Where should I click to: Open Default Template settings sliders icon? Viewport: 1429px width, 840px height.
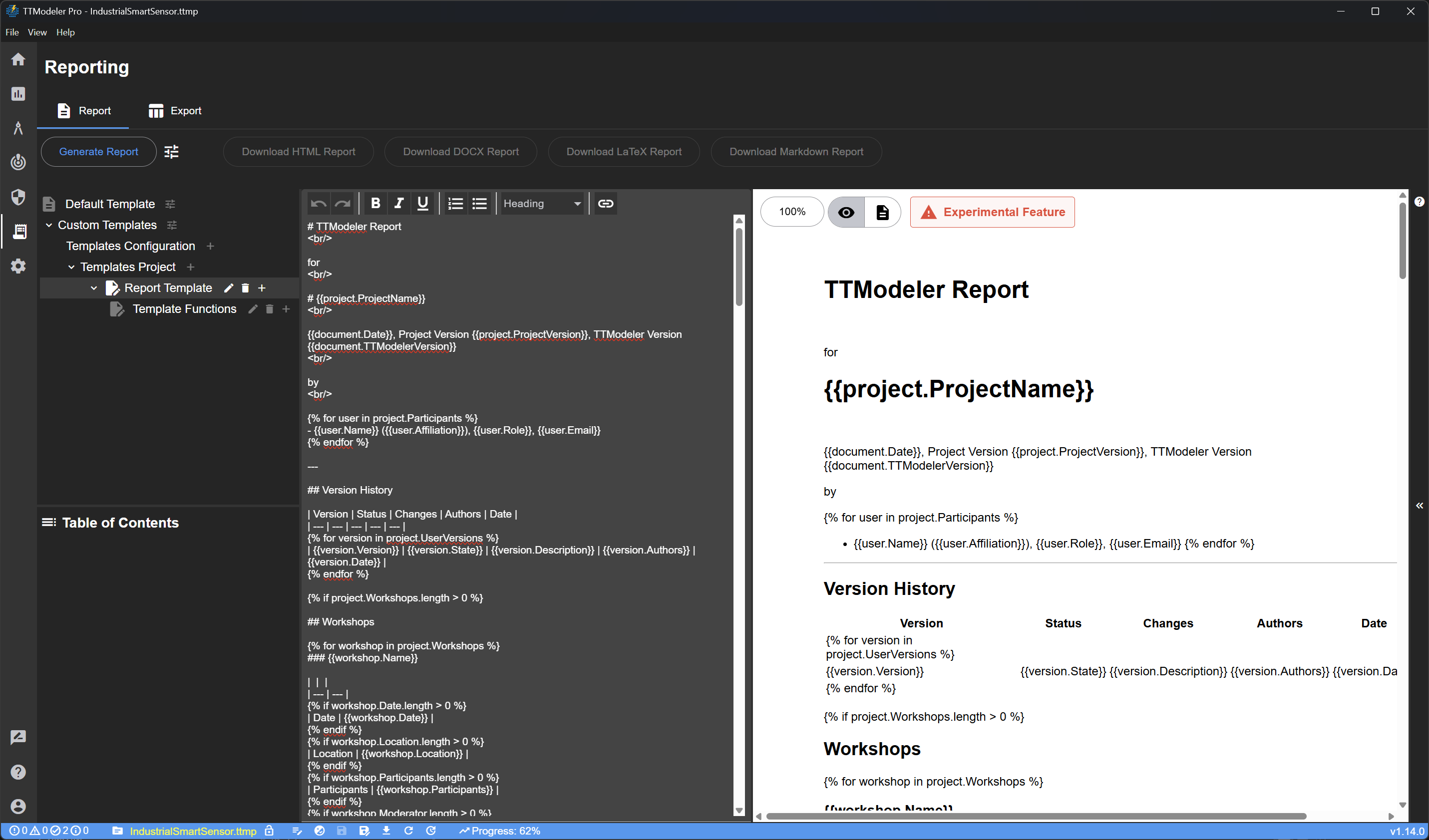[170, 204]
